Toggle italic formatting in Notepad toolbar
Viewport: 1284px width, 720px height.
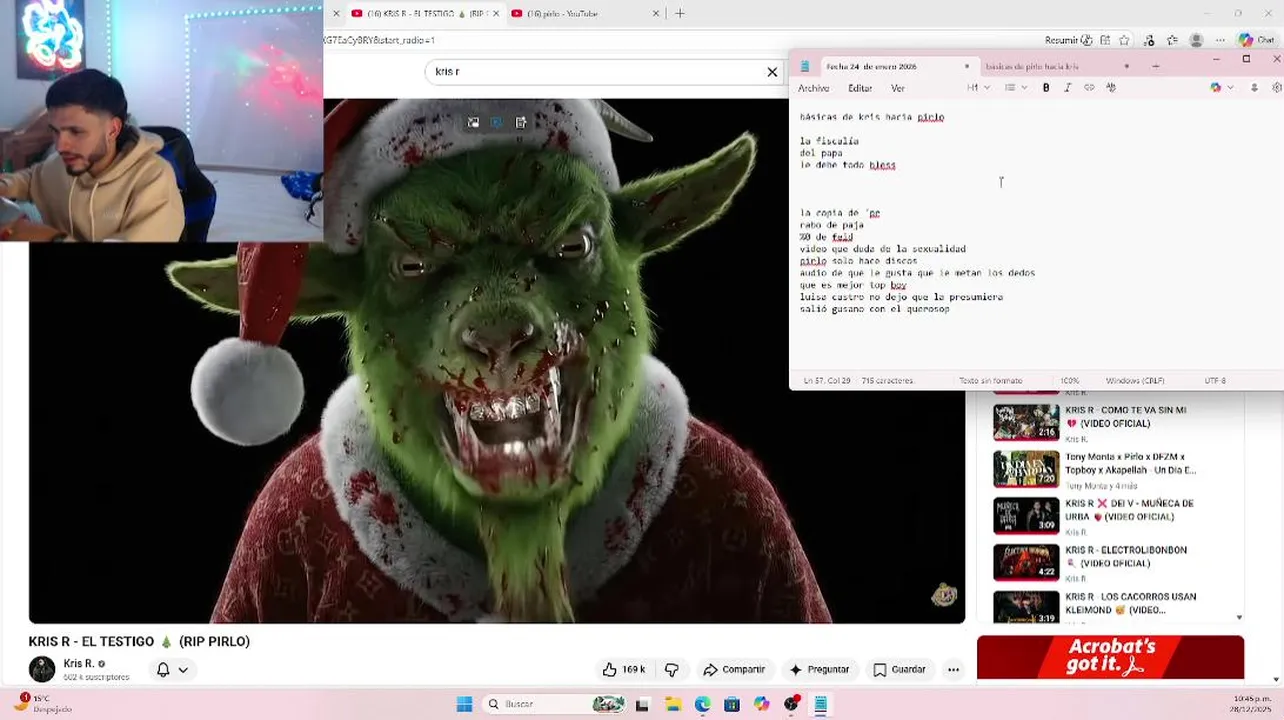tap(1067, 88)
